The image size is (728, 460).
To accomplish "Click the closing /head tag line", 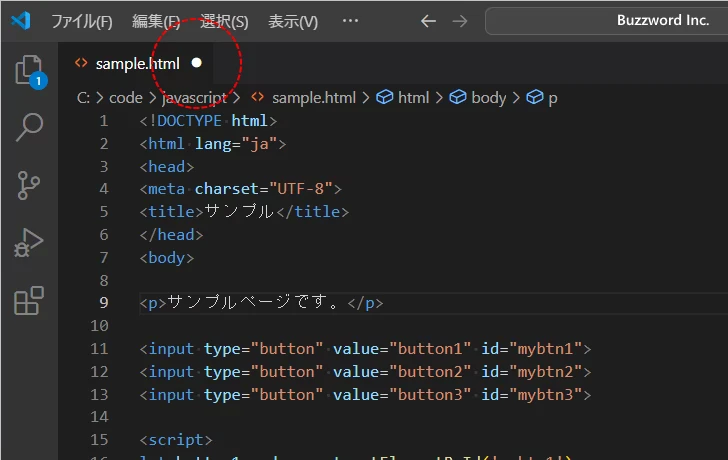I will (x=171, y=235).
